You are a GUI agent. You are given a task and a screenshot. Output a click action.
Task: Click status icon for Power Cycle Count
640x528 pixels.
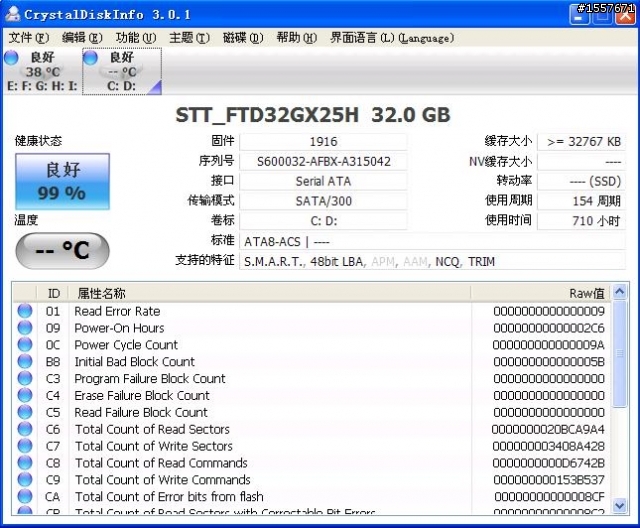pyautogui.click(x=25, y=344)
